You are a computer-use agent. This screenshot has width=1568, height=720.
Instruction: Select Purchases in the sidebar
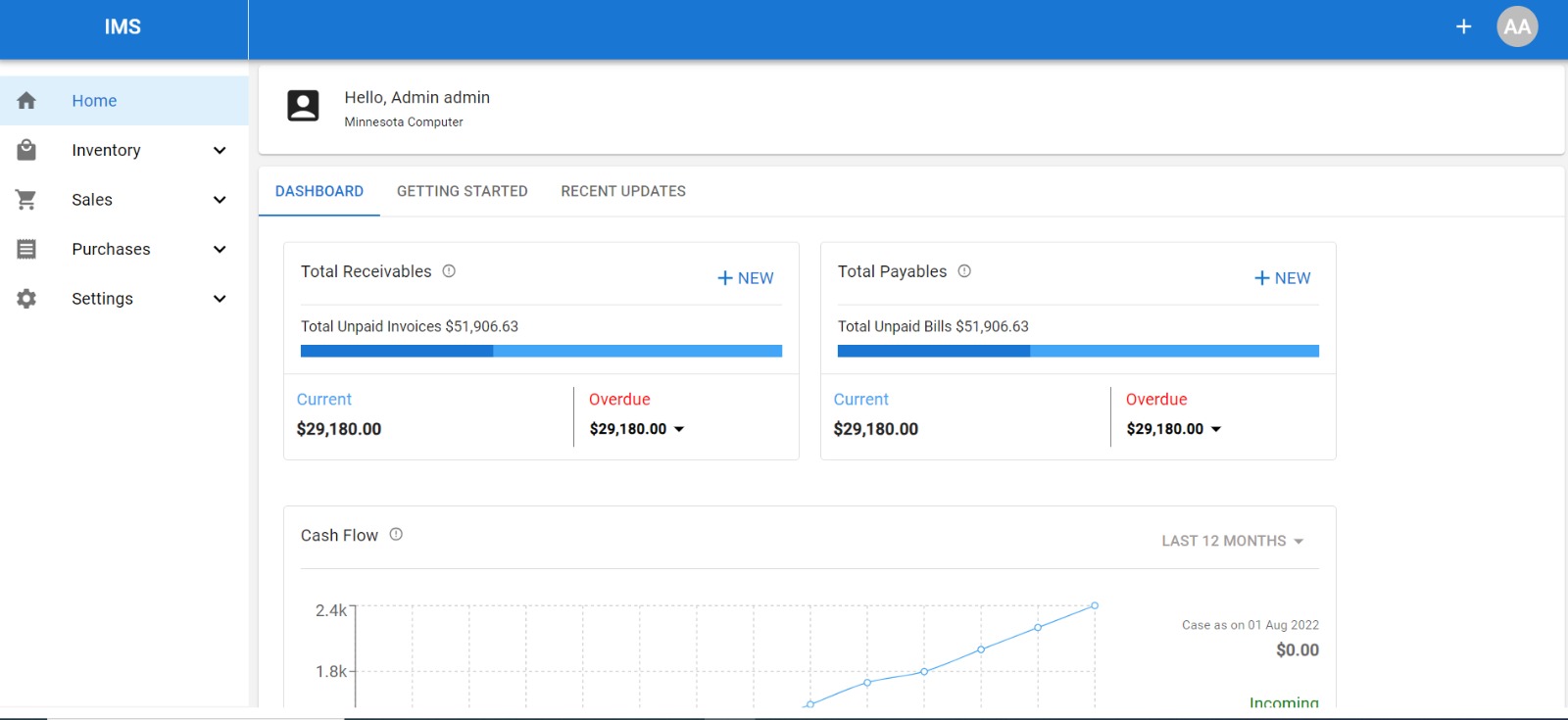[x=123, y=249]
